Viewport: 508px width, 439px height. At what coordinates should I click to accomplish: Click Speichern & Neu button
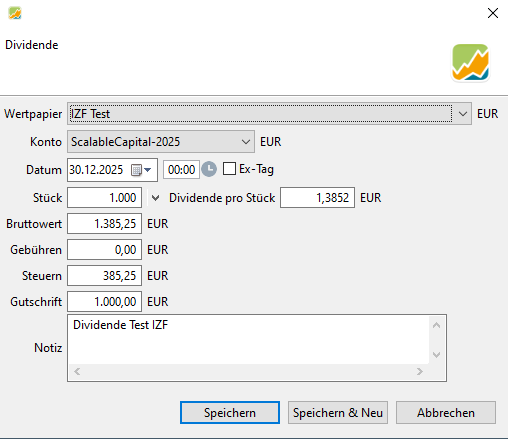338,413
